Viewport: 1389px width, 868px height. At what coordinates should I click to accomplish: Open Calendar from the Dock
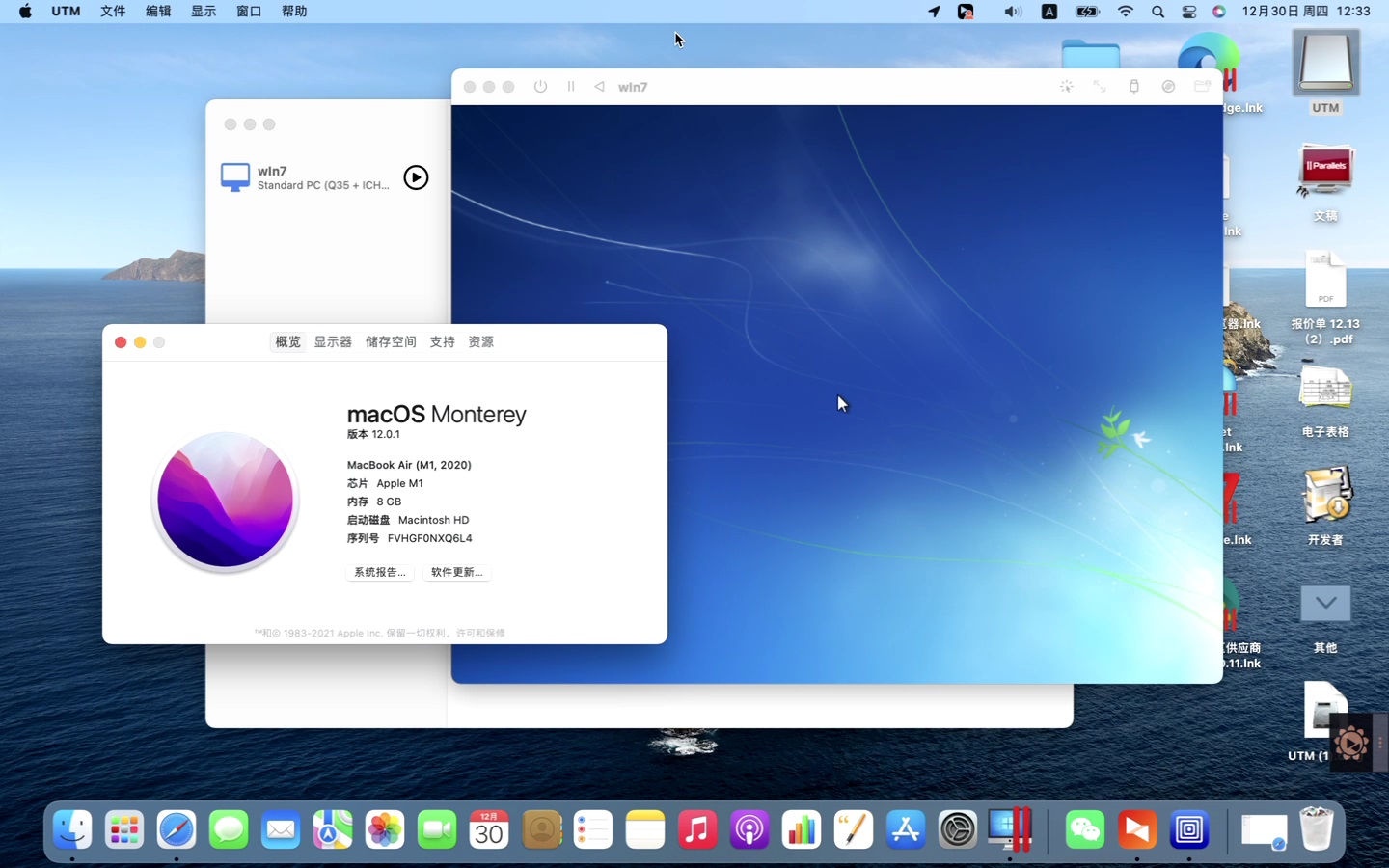(489, 829)
